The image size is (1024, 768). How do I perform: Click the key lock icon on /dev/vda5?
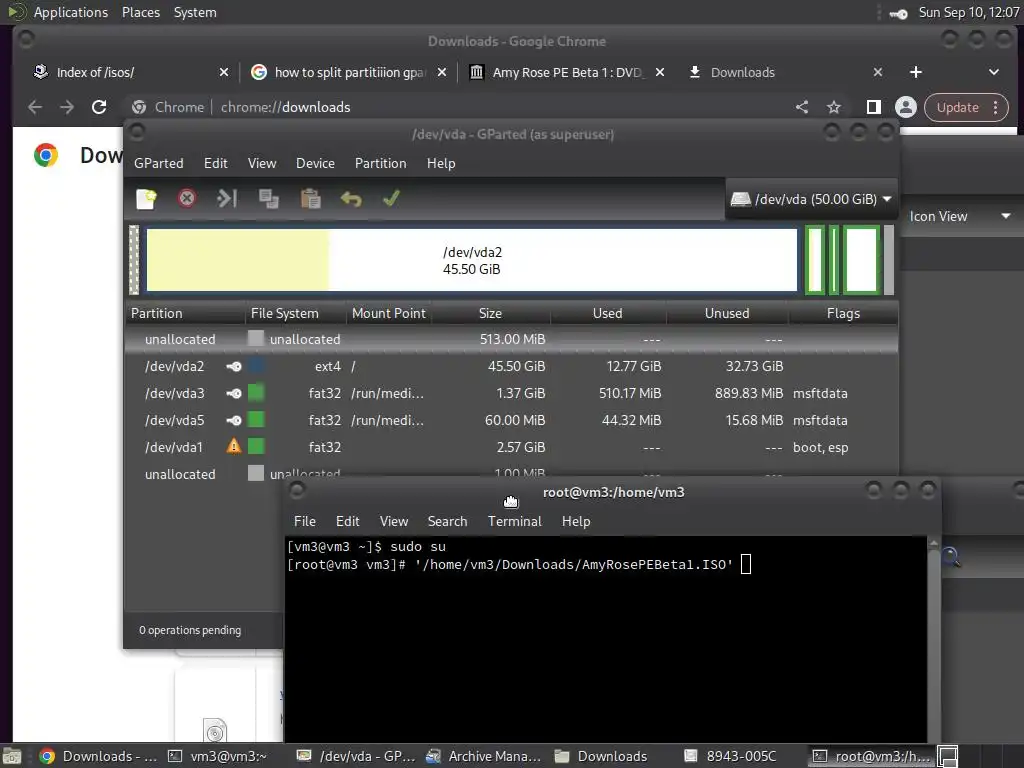tap(234, 420)
